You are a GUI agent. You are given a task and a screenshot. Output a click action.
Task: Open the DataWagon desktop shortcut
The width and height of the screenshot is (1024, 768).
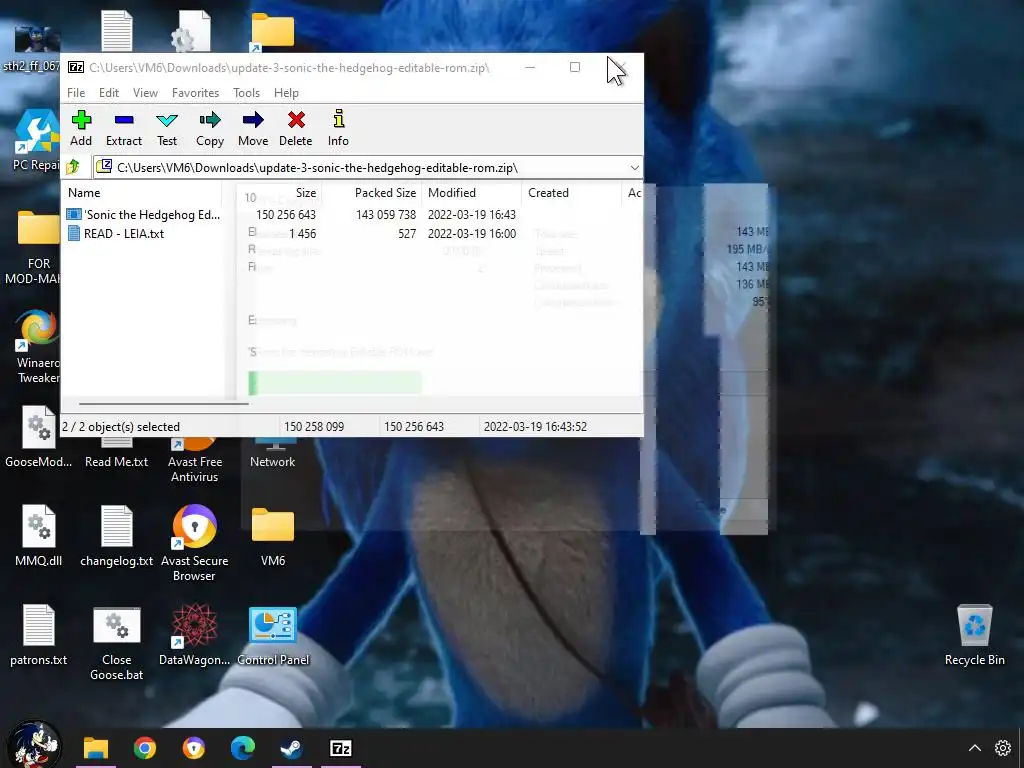pos(195,634)
